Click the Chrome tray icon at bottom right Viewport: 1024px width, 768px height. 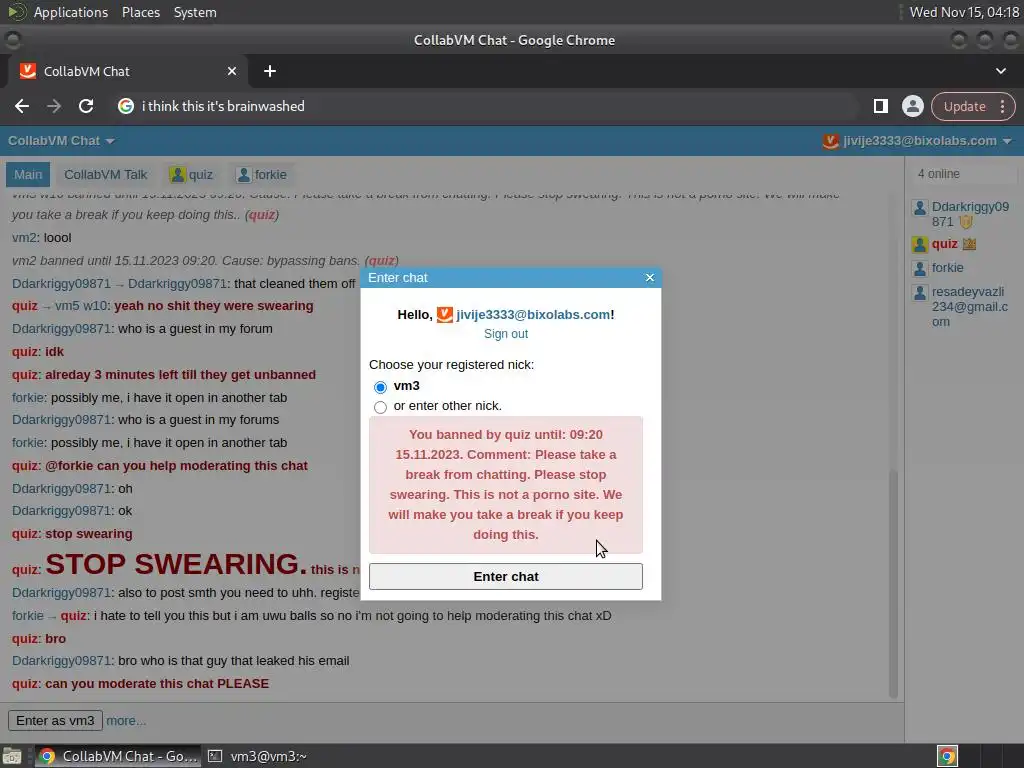pos(947,756)
